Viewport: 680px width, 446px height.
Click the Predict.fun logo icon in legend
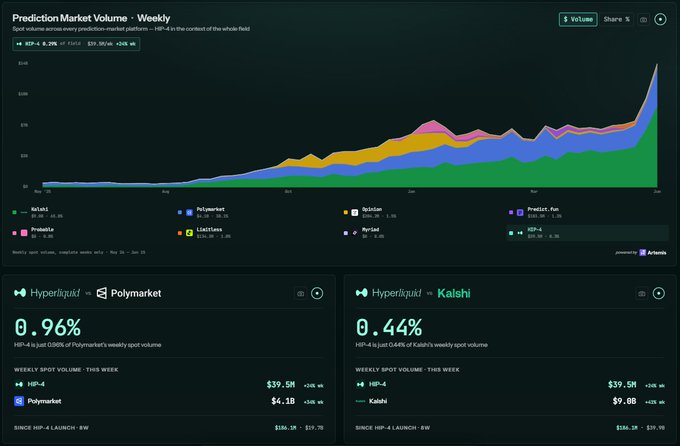pos(520,212)
